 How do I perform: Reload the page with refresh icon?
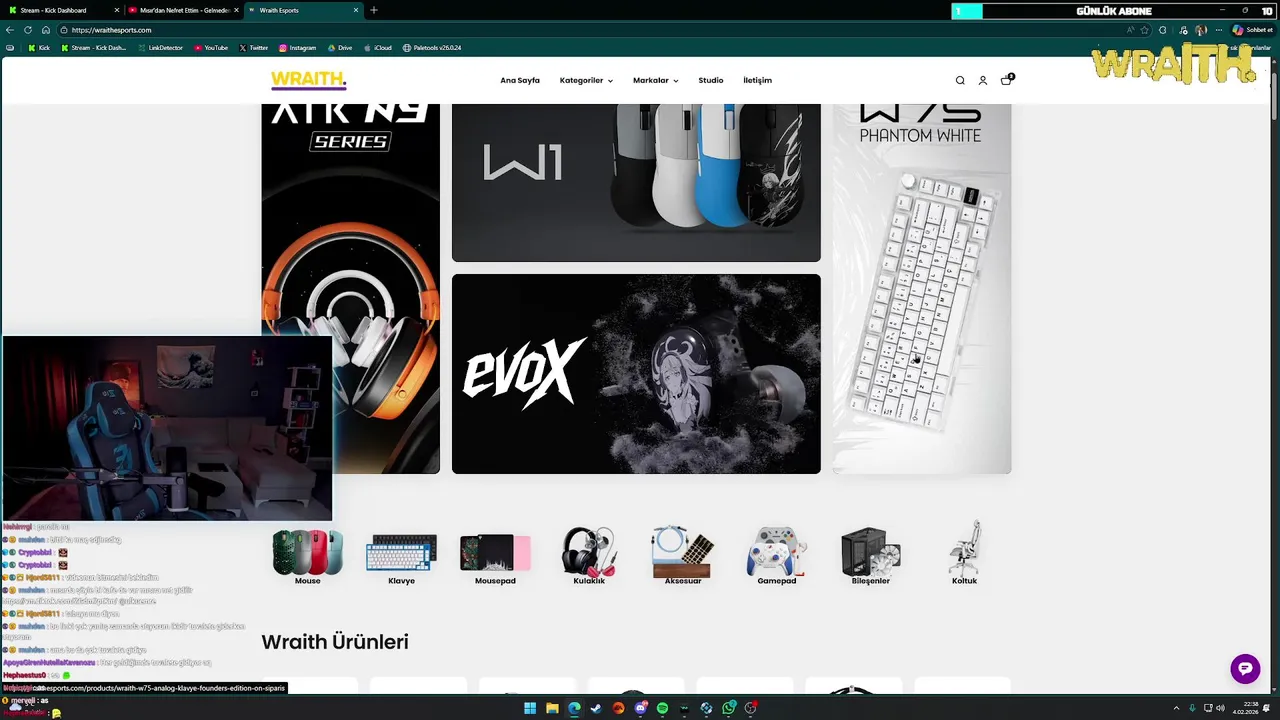28,30
